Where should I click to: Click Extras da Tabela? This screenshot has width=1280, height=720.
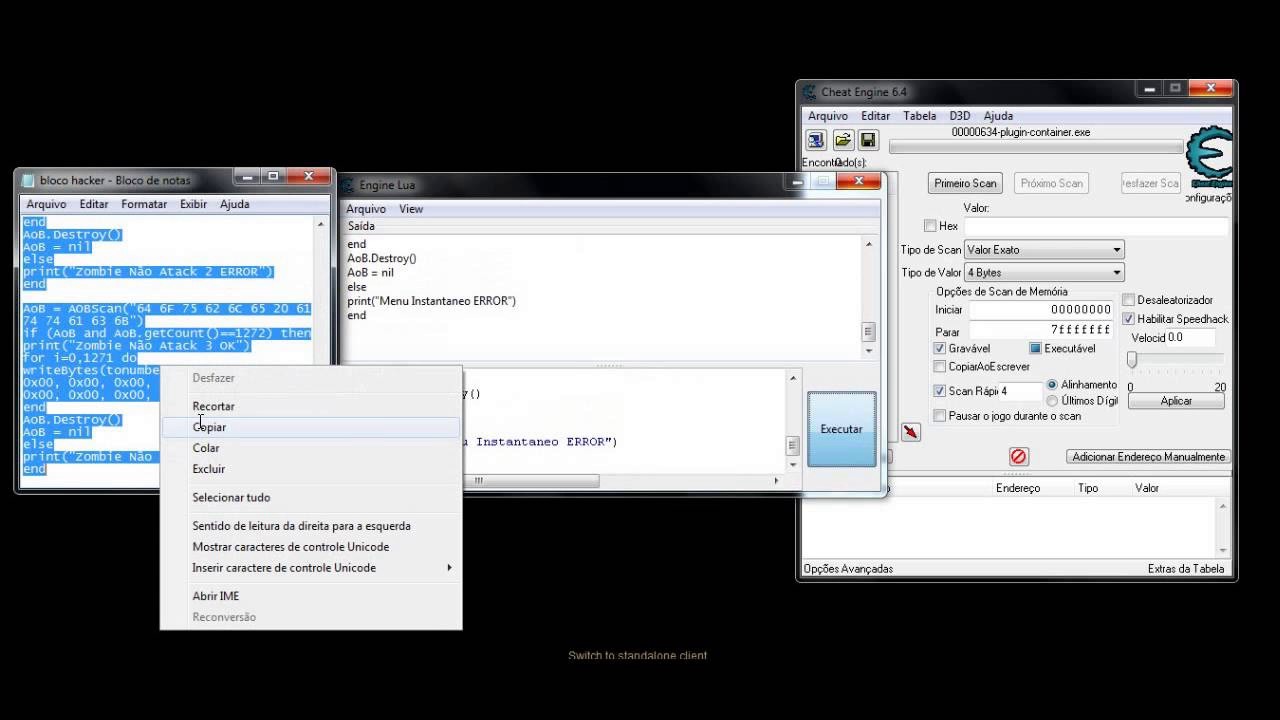click(x=1186, y=569)
